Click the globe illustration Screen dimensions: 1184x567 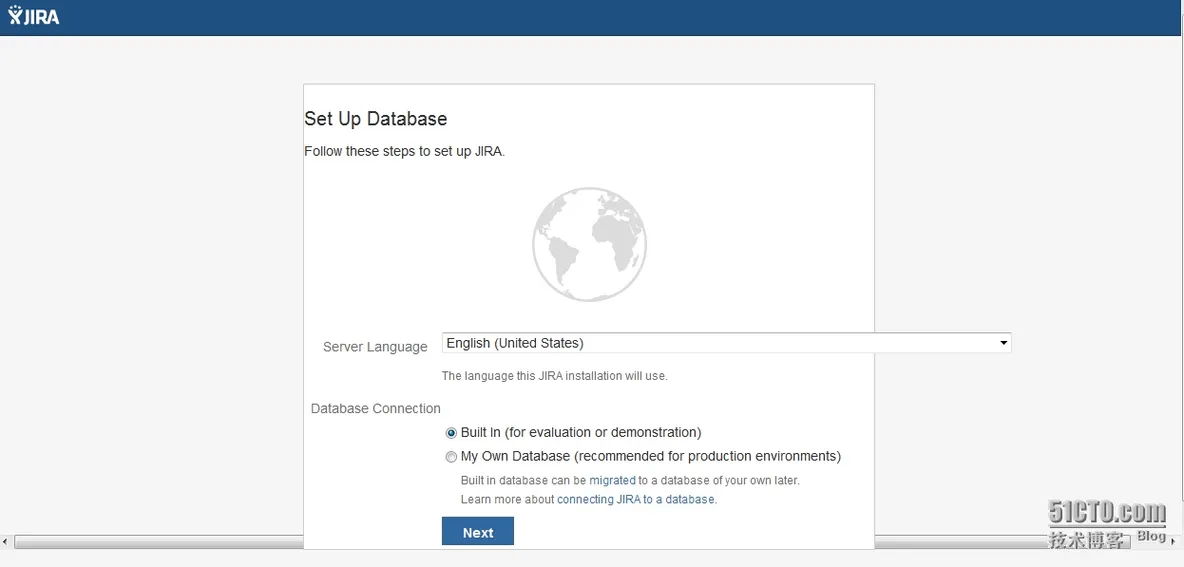point(589,245)
